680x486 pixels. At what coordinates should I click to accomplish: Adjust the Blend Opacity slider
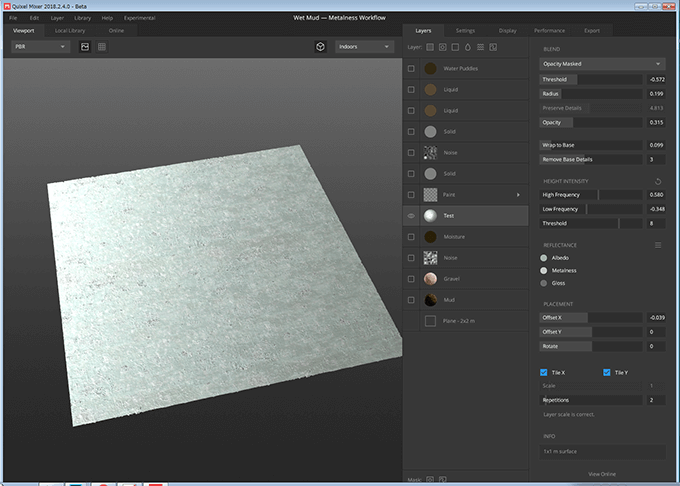591,123
